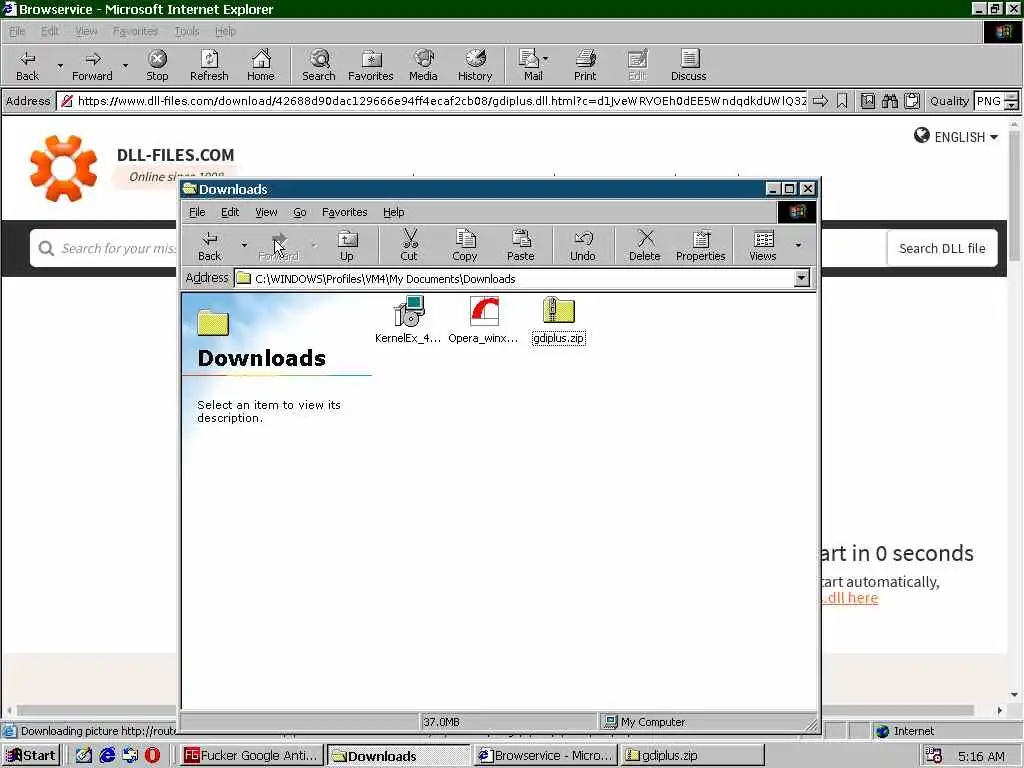Click the Search DLL file button
This screenshot has height=768, width=1024.
coord(942,248)
